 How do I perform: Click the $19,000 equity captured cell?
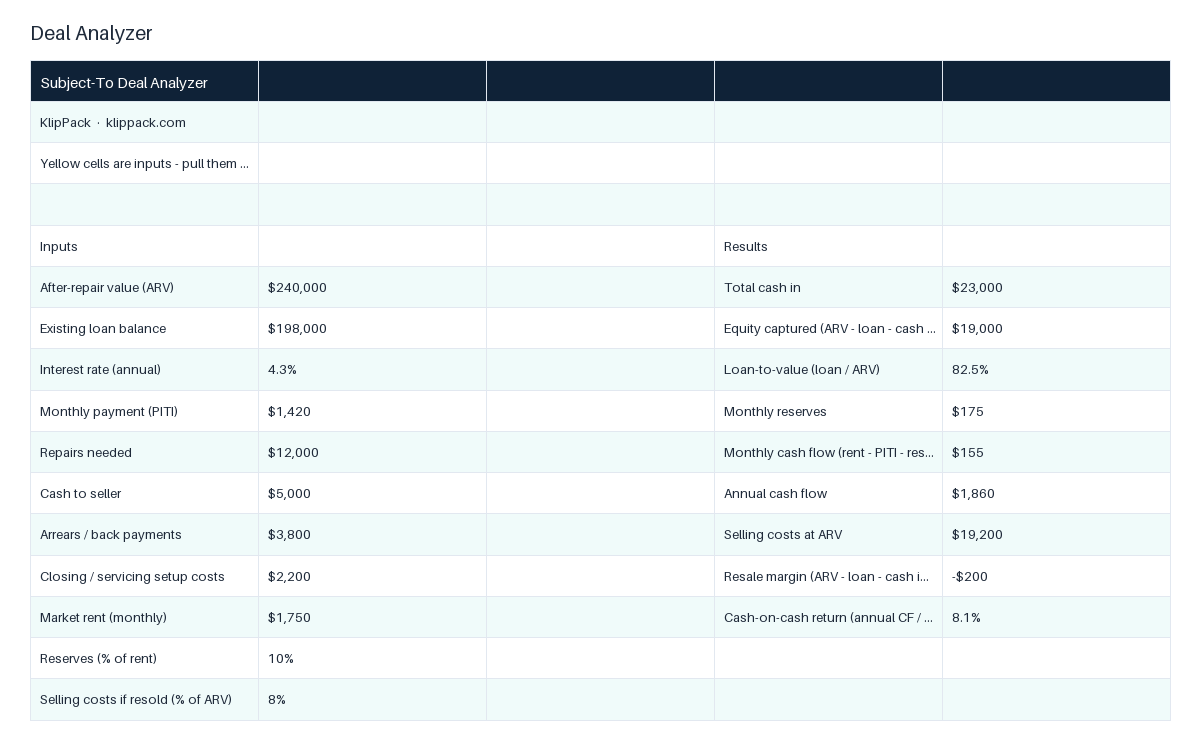[1056, 328]
